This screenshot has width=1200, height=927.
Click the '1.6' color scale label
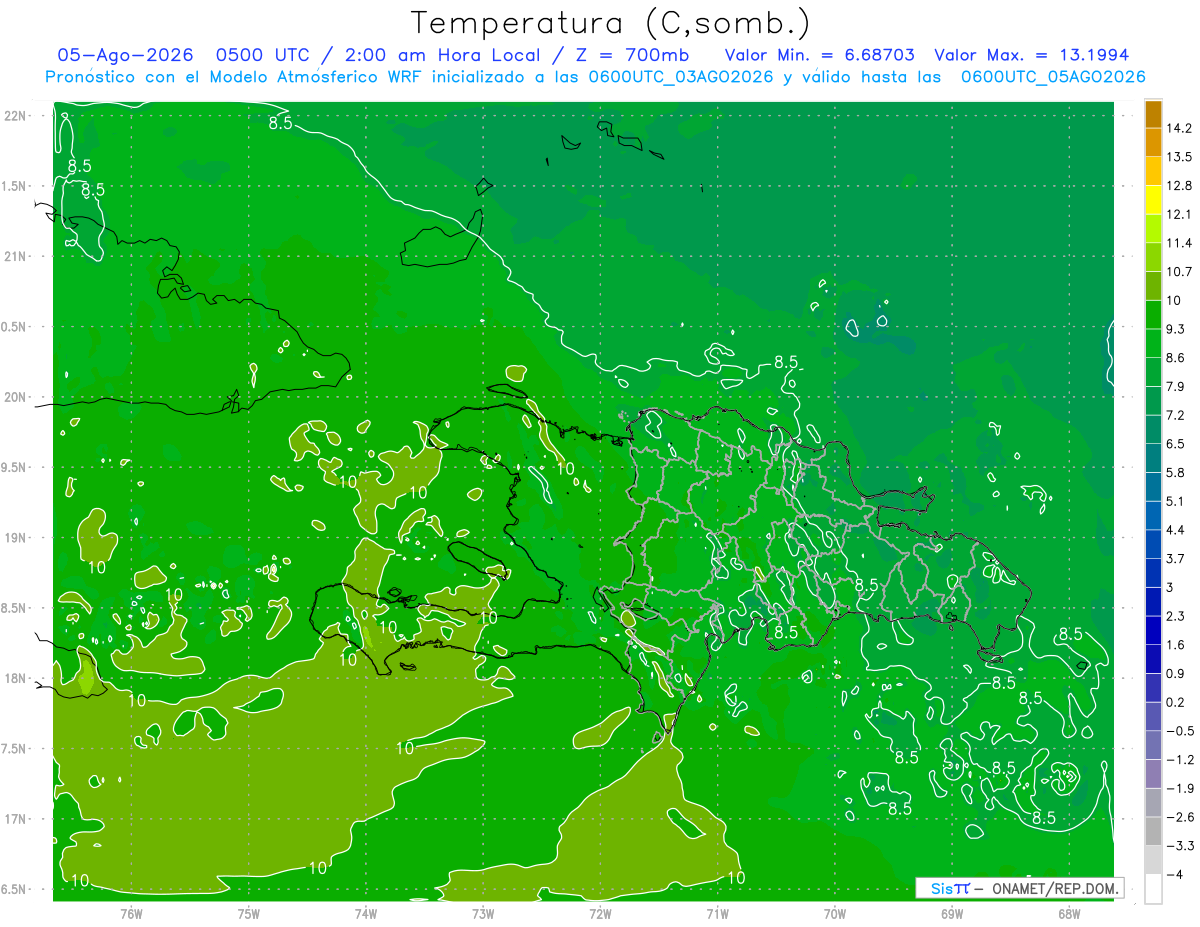point(1176,645)
